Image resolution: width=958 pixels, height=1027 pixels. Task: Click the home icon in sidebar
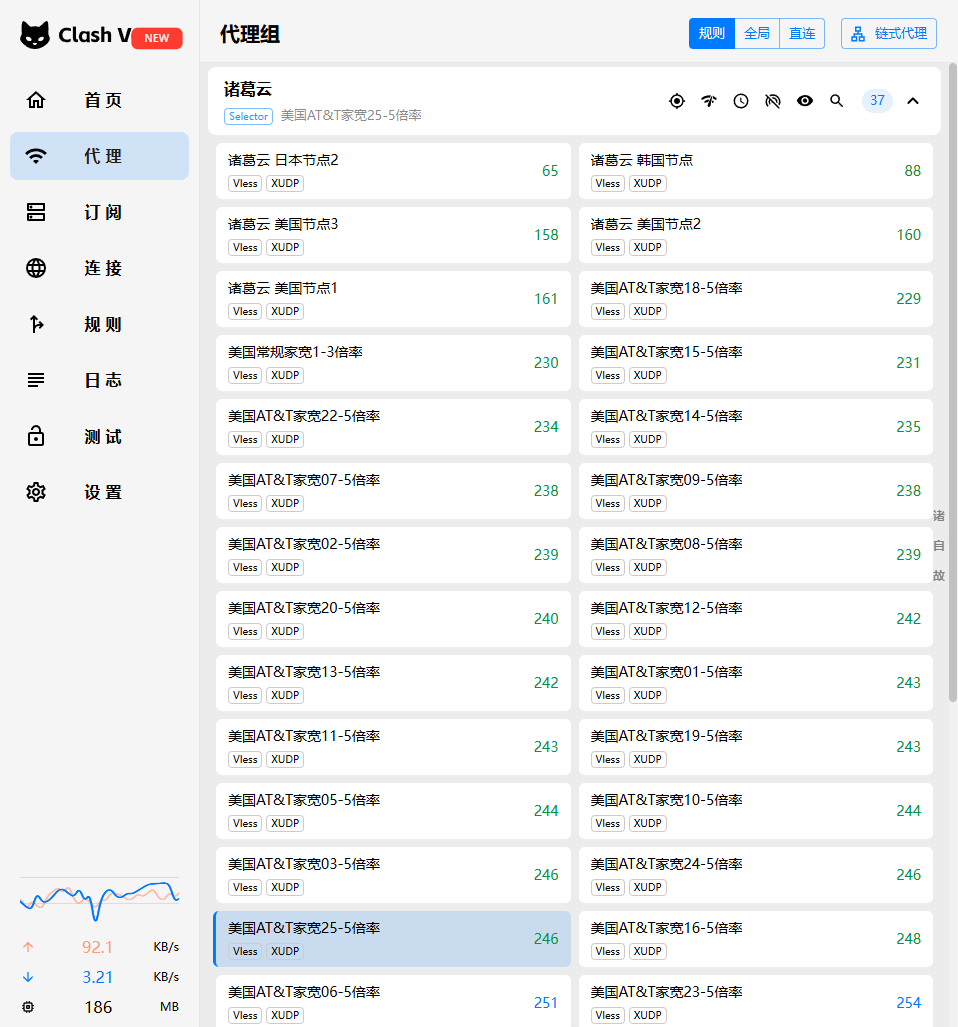click(36, 100)
